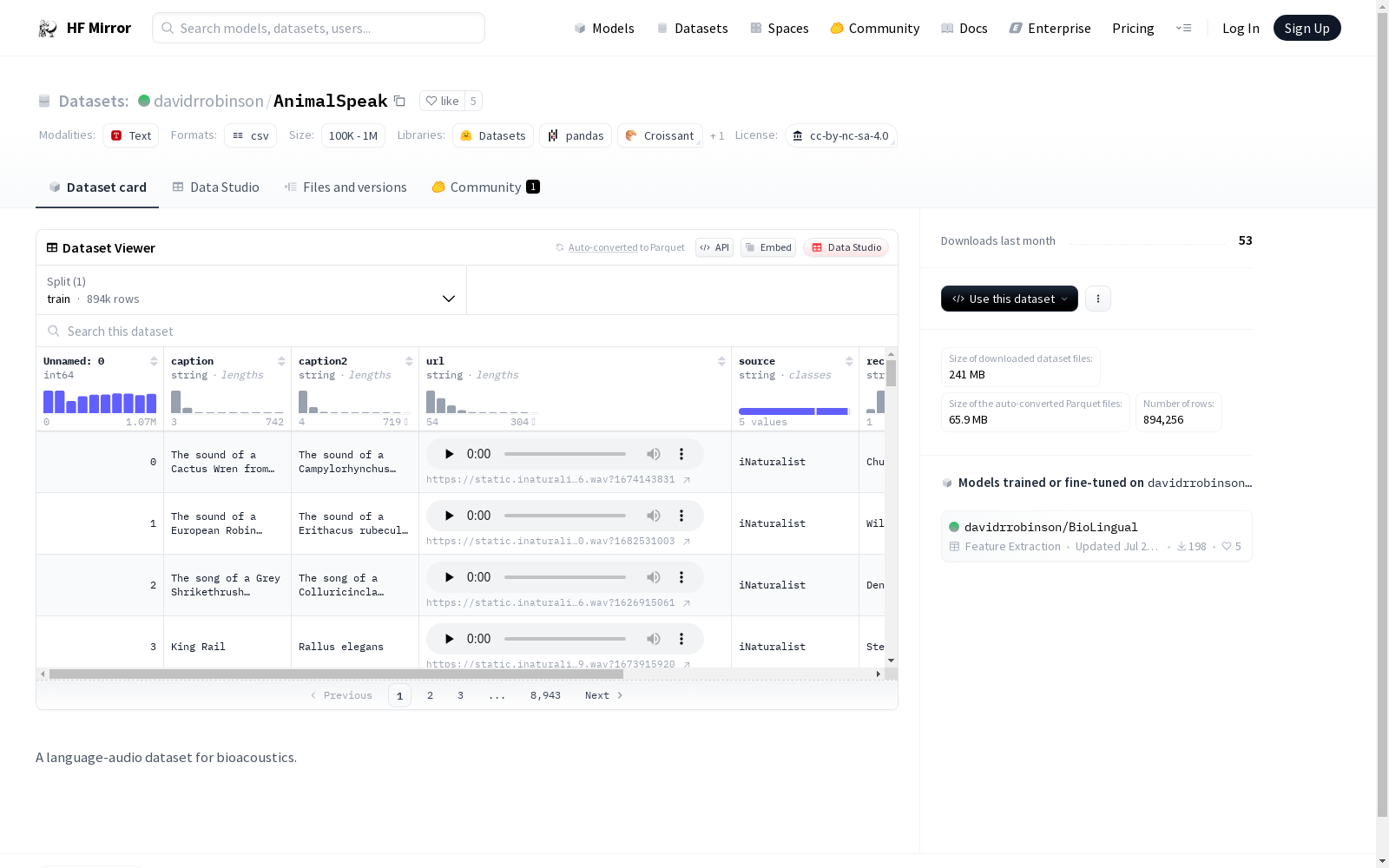Select the csv format tag
The image size is (1389, 868).
coord(251,135)
